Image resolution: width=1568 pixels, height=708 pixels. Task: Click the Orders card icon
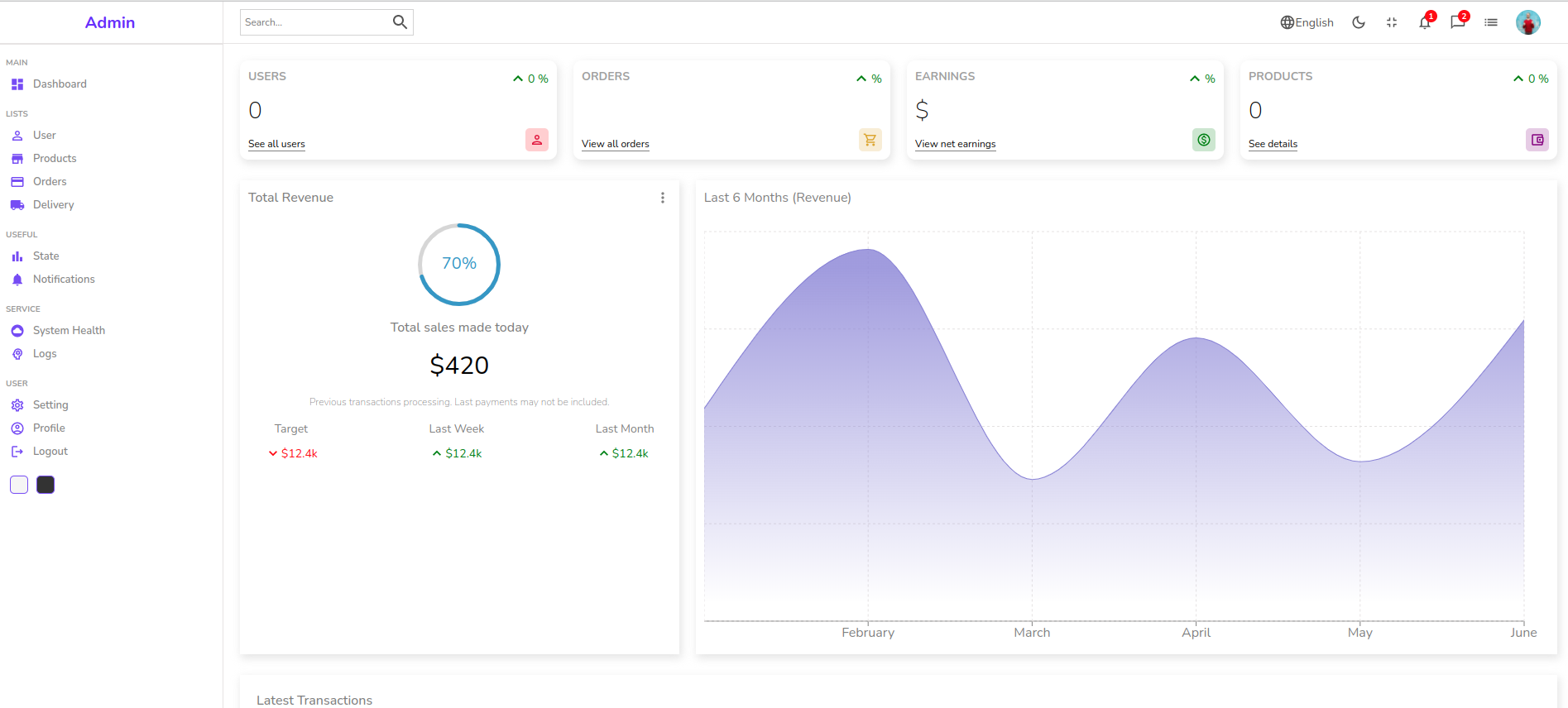17,182
